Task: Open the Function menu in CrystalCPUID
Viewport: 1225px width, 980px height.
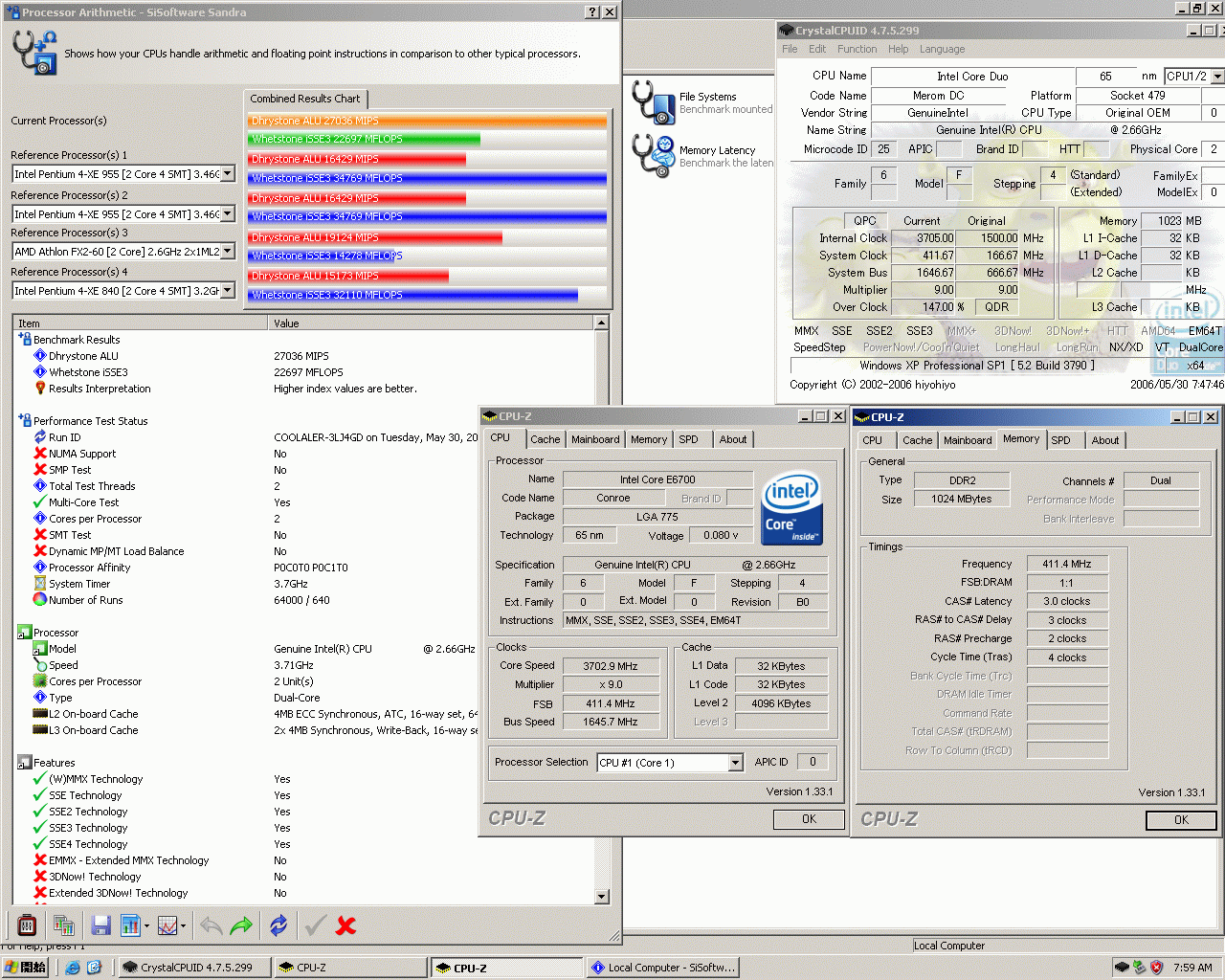Action: point(857,49)
